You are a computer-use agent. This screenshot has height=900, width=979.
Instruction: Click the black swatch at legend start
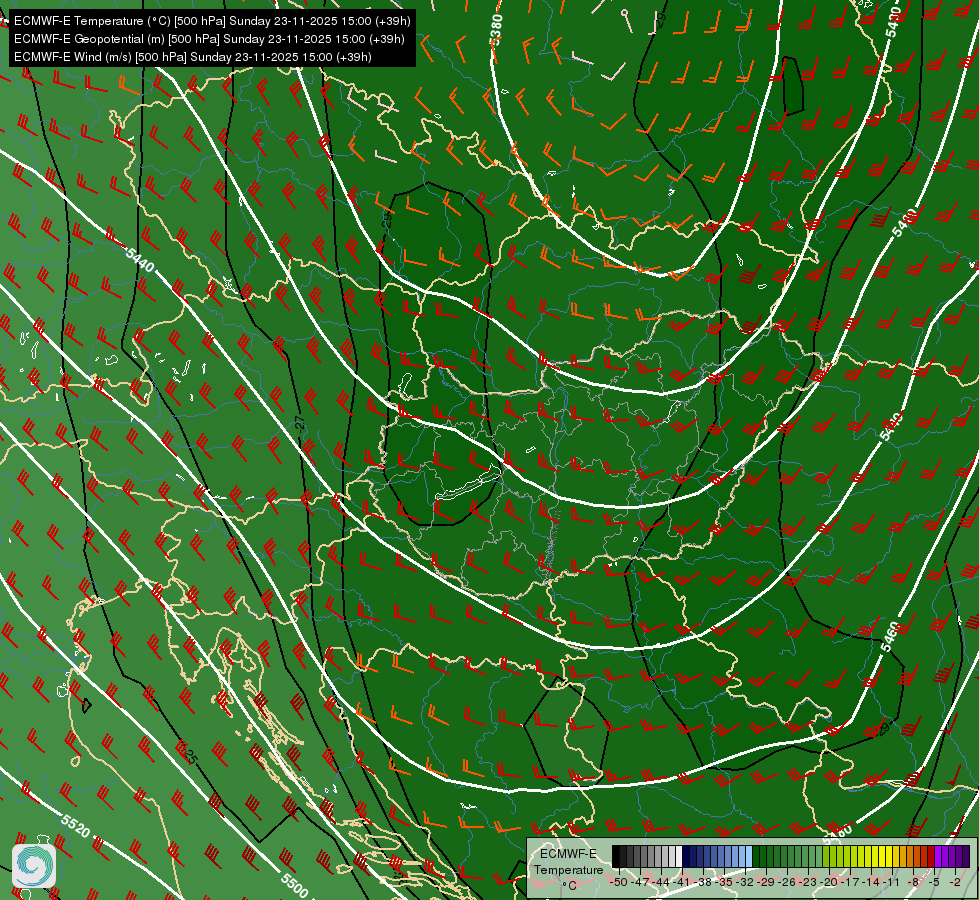(x=616, y=856)
